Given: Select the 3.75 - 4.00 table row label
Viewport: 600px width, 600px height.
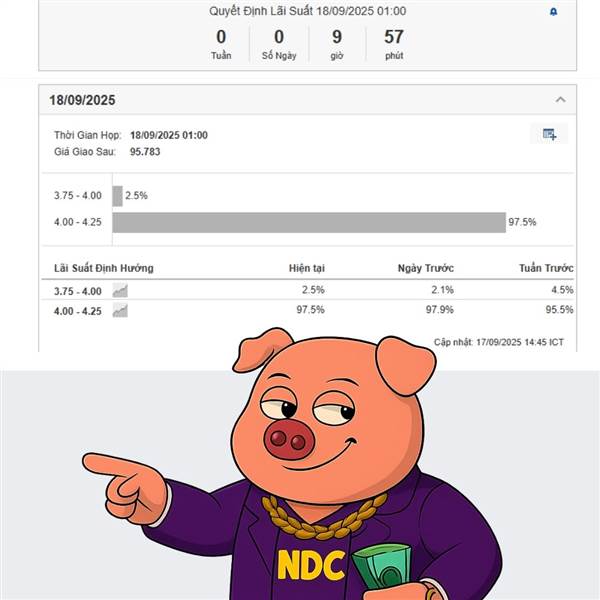Looking at the screenshot, I should 78,291.
